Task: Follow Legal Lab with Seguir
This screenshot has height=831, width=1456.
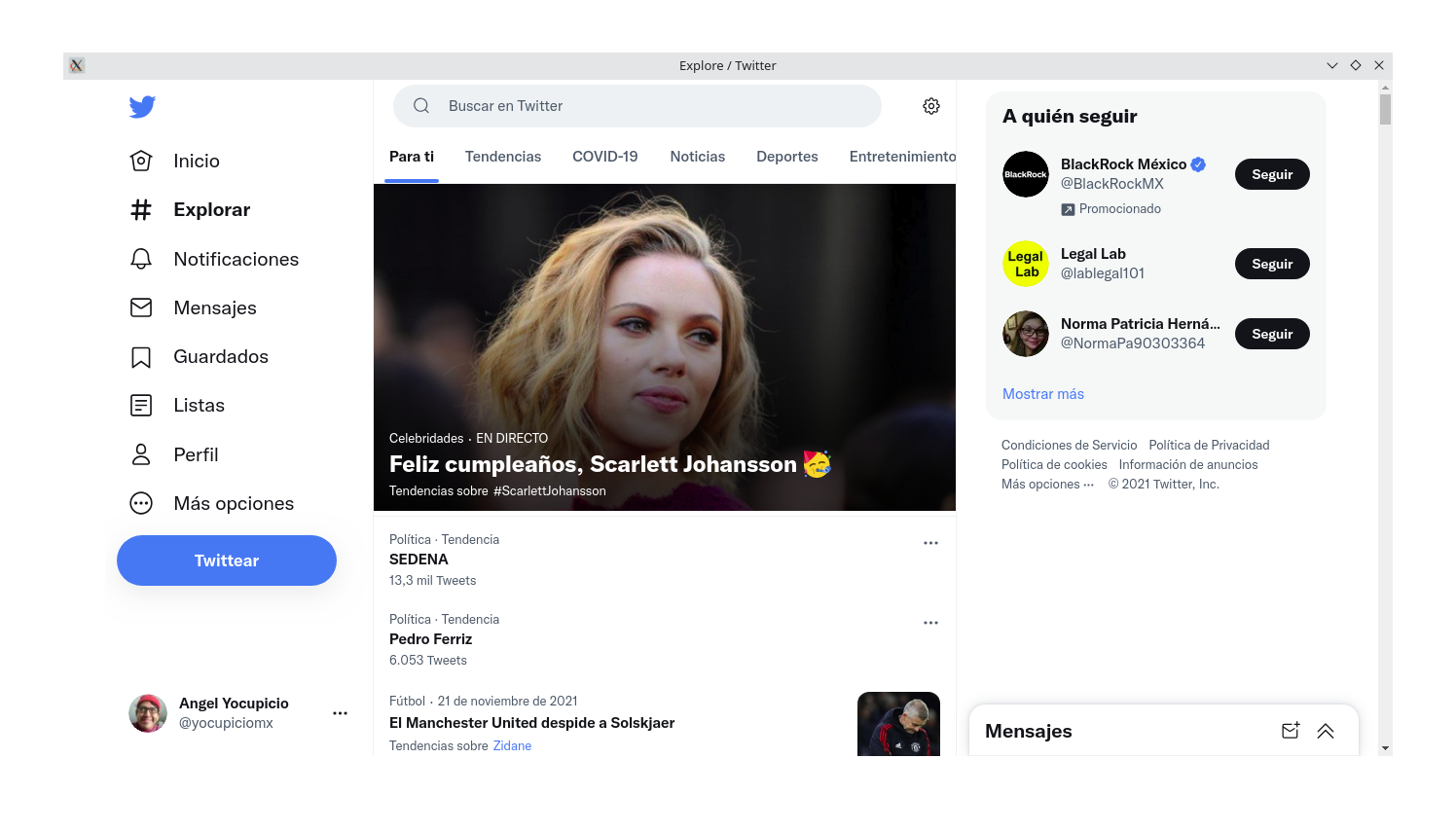Action: click(x=1272, y=264)
